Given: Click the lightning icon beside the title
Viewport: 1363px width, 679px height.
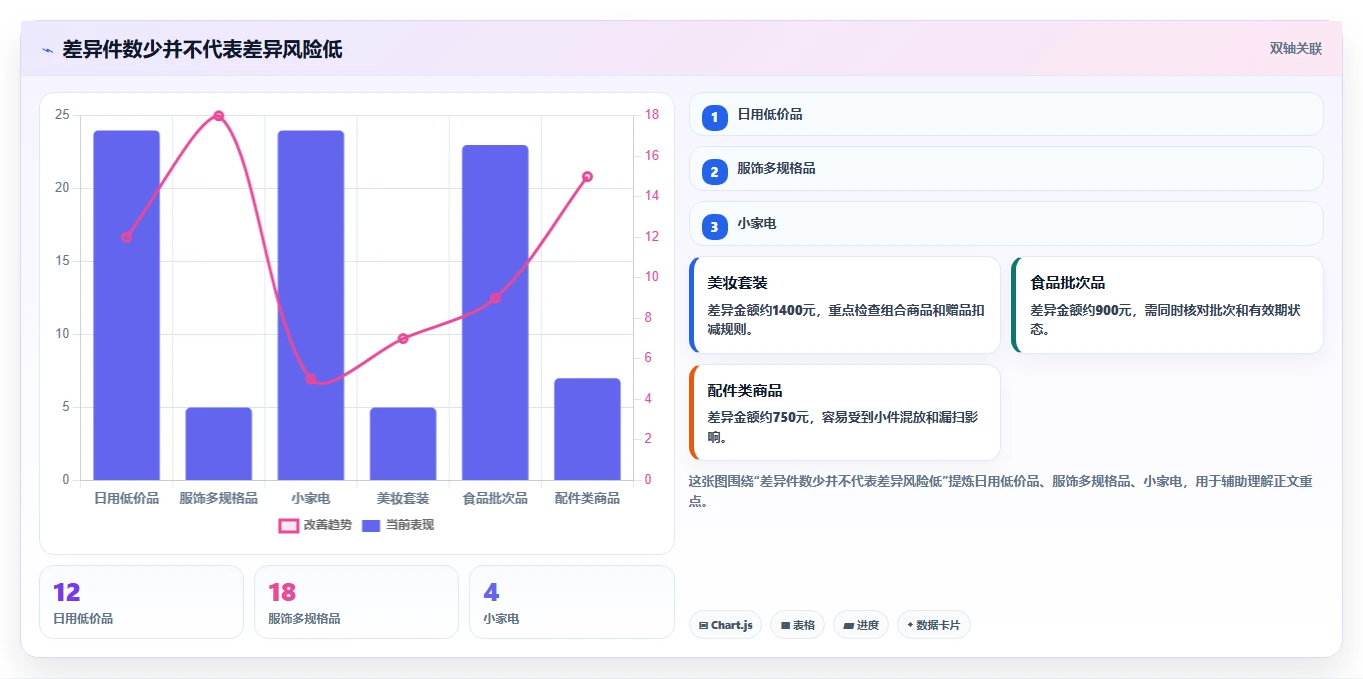Looking at the screenshot, I should point(47,50).
